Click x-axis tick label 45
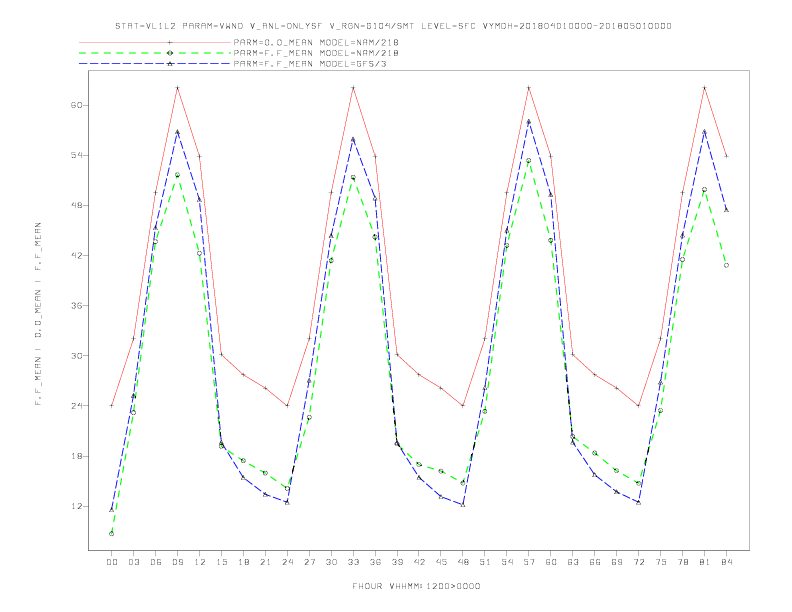The width and height of the screenshot is (792, 612). (441, 562)
